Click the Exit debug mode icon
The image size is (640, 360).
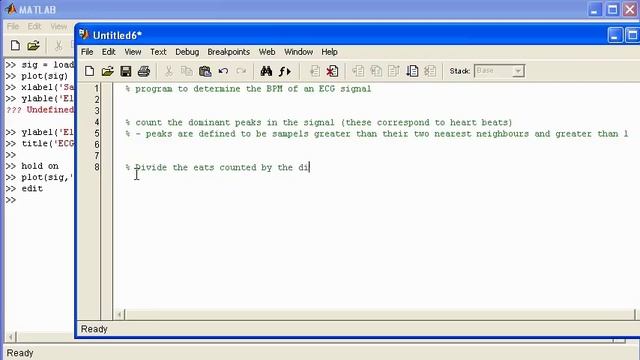click(430, 71)
